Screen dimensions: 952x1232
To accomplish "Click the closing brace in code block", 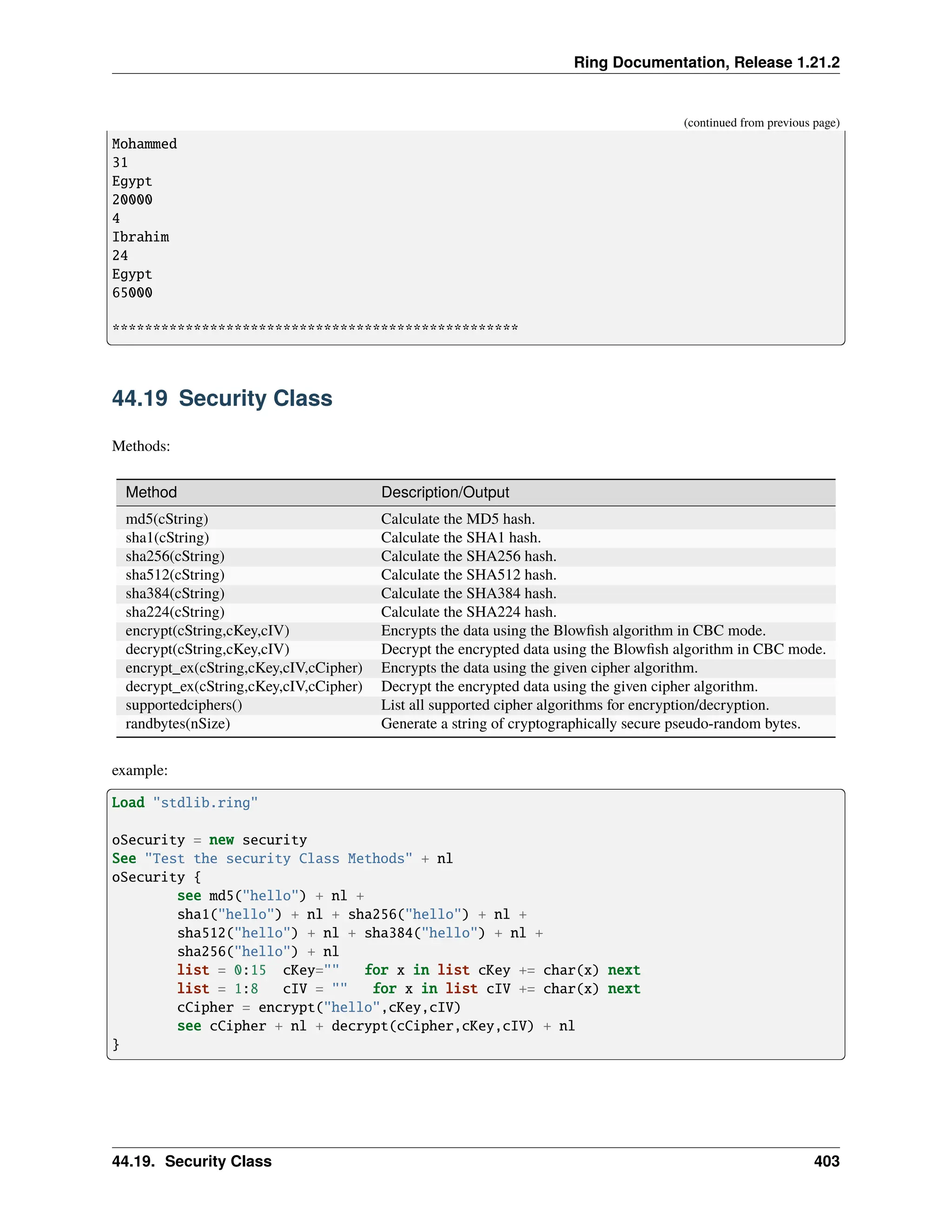I will pos(116,1045).
